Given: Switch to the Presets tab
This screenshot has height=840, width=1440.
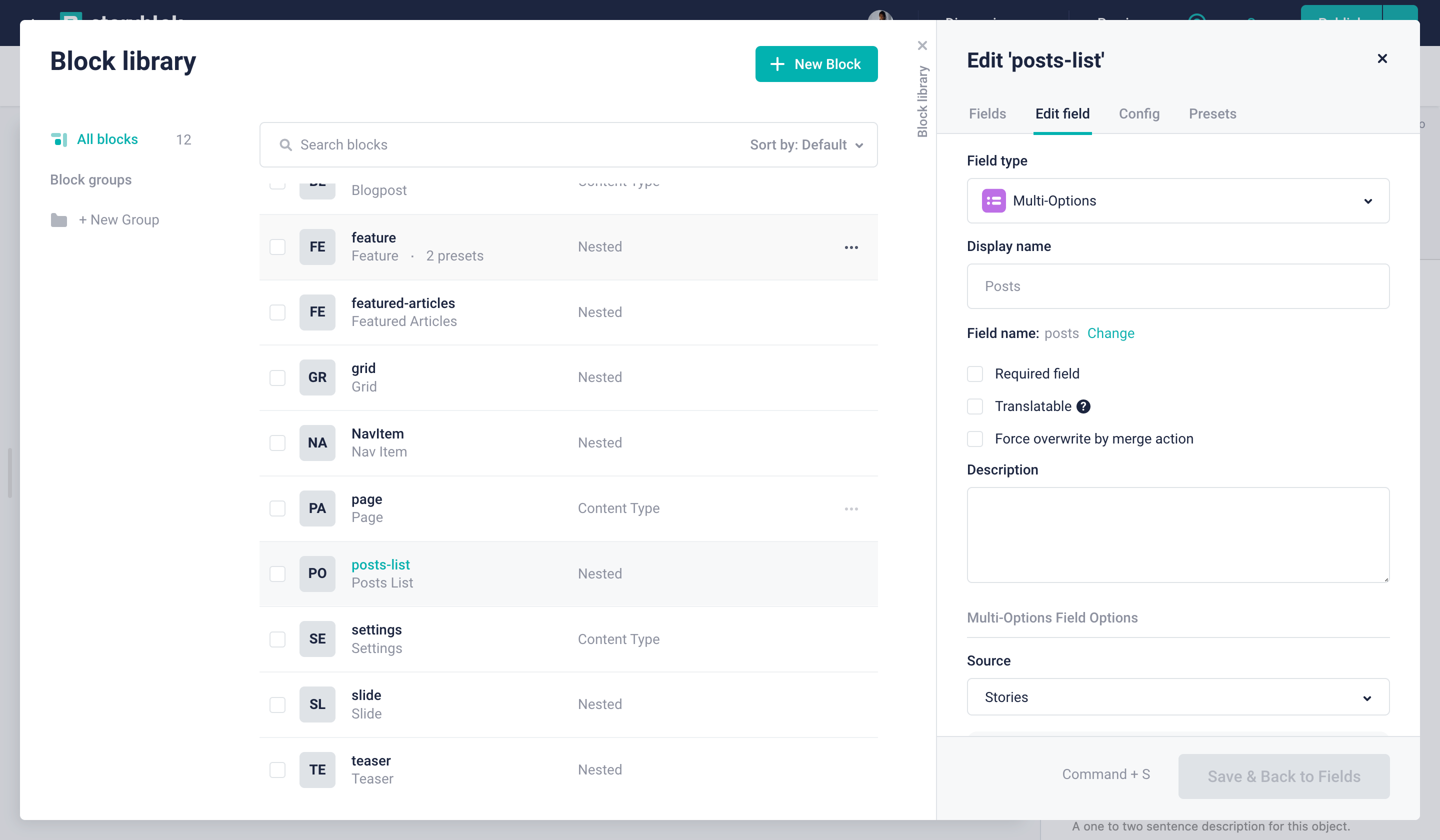Looking at the screenshot, I should click(x=1212, y=113).
